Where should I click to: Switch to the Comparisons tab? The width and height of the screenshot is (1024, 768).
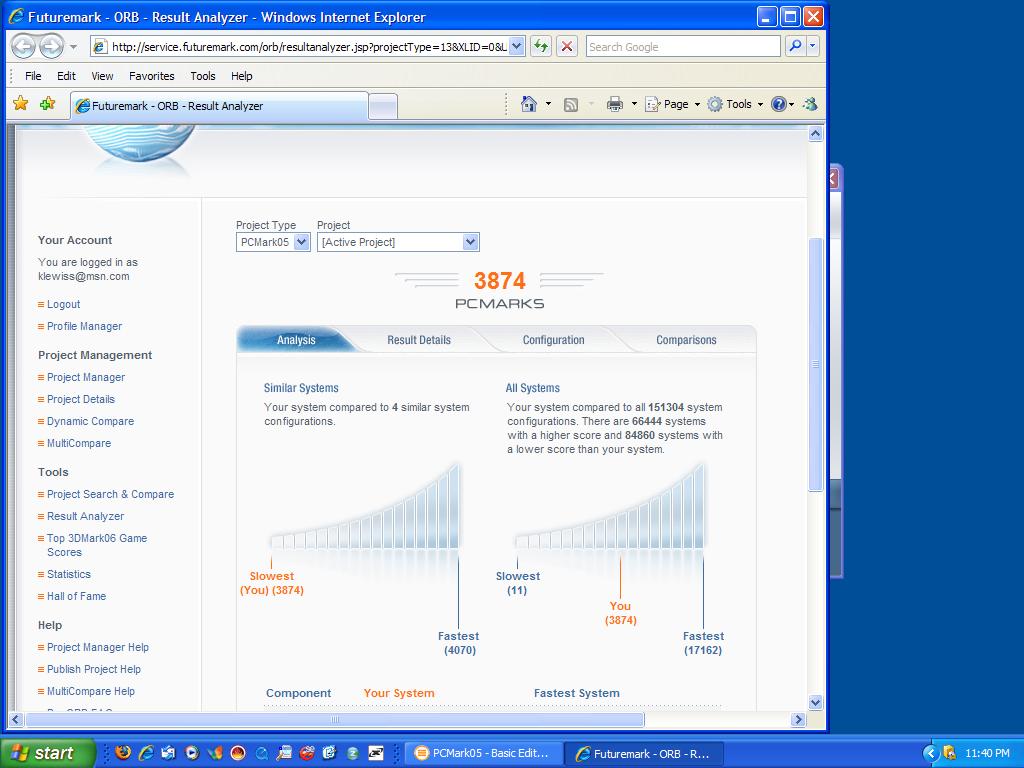pyautogui.click(x=686, y=340)
